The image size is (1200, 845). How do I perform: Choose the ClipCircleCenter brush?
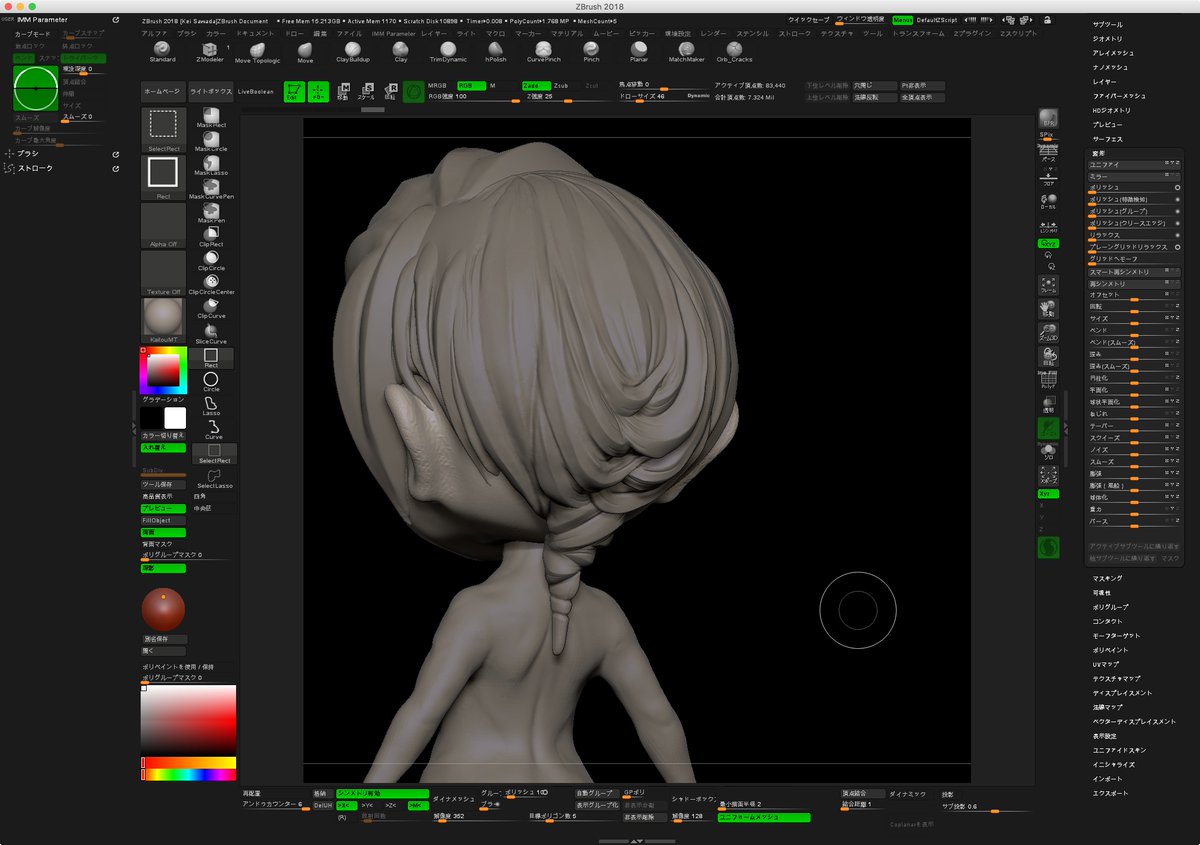point(211,285)
